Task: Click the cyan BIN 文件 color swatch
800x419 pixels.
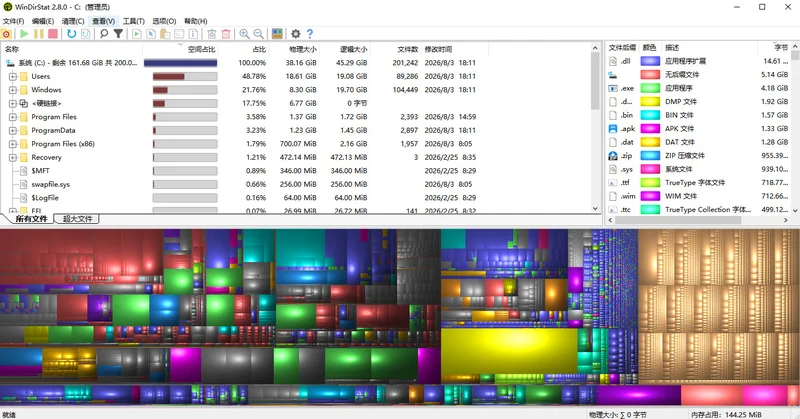Action: coord(650,115)
